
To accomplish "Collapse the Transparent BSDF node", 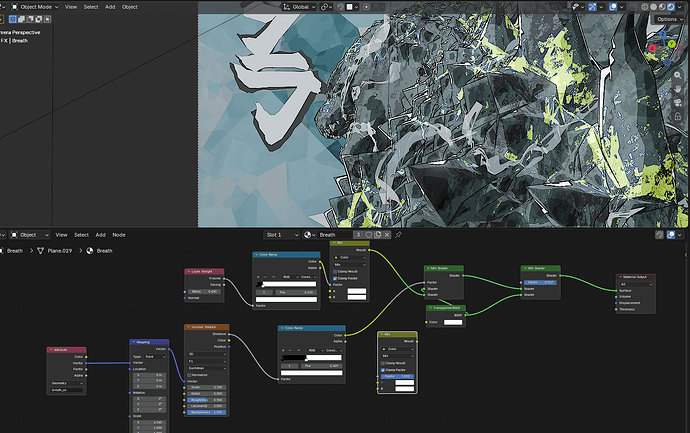I will pos(430,308).
